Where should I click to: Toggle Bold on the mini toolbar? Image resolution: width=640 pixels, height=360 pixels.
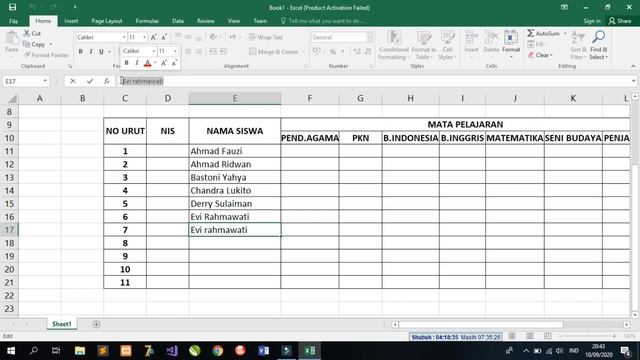click(x=127, y=63)
